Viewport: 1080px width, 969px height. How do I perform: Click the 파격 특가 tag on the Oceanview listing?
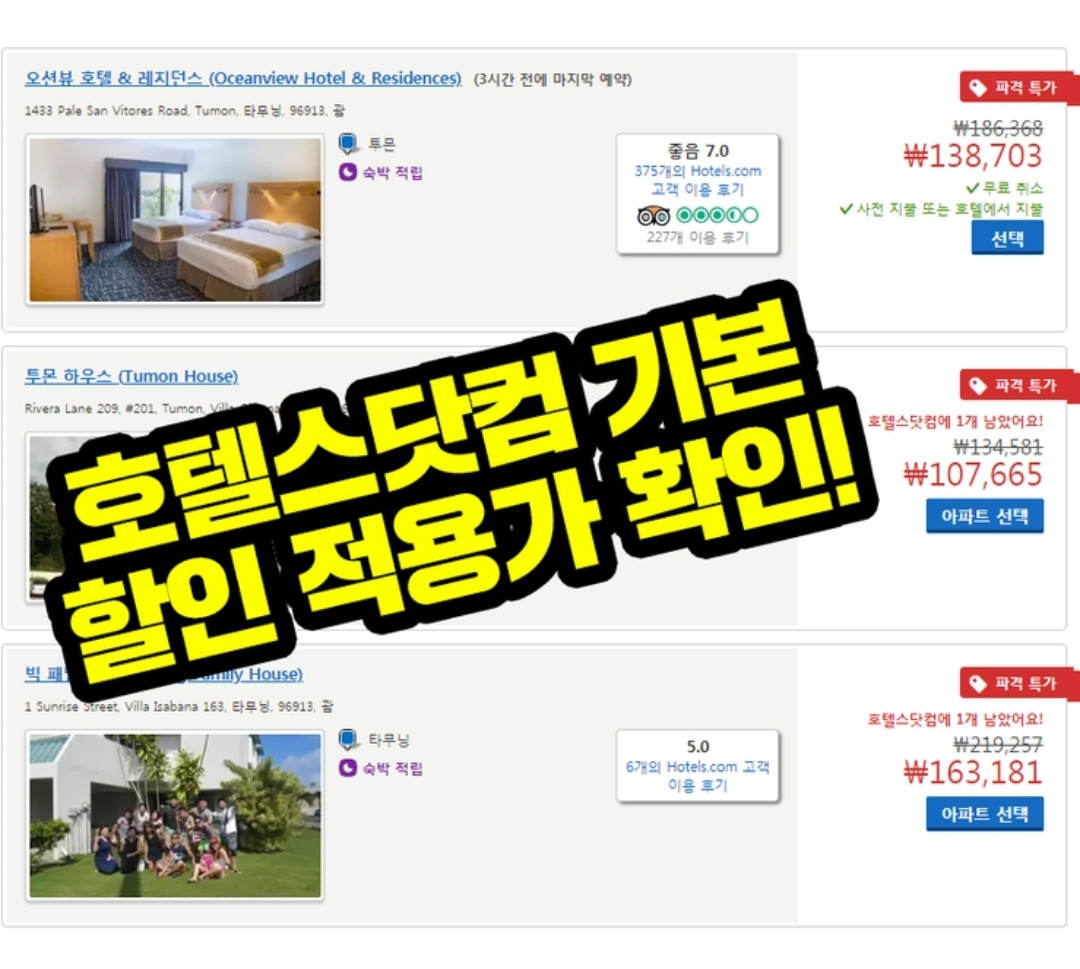point(1017,87)
